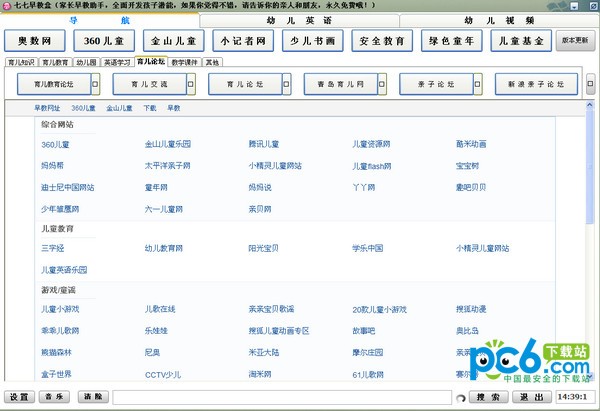Open the 三字经 link
The width and height of the screenshot is (600, 411).
(x=52, y=248)
